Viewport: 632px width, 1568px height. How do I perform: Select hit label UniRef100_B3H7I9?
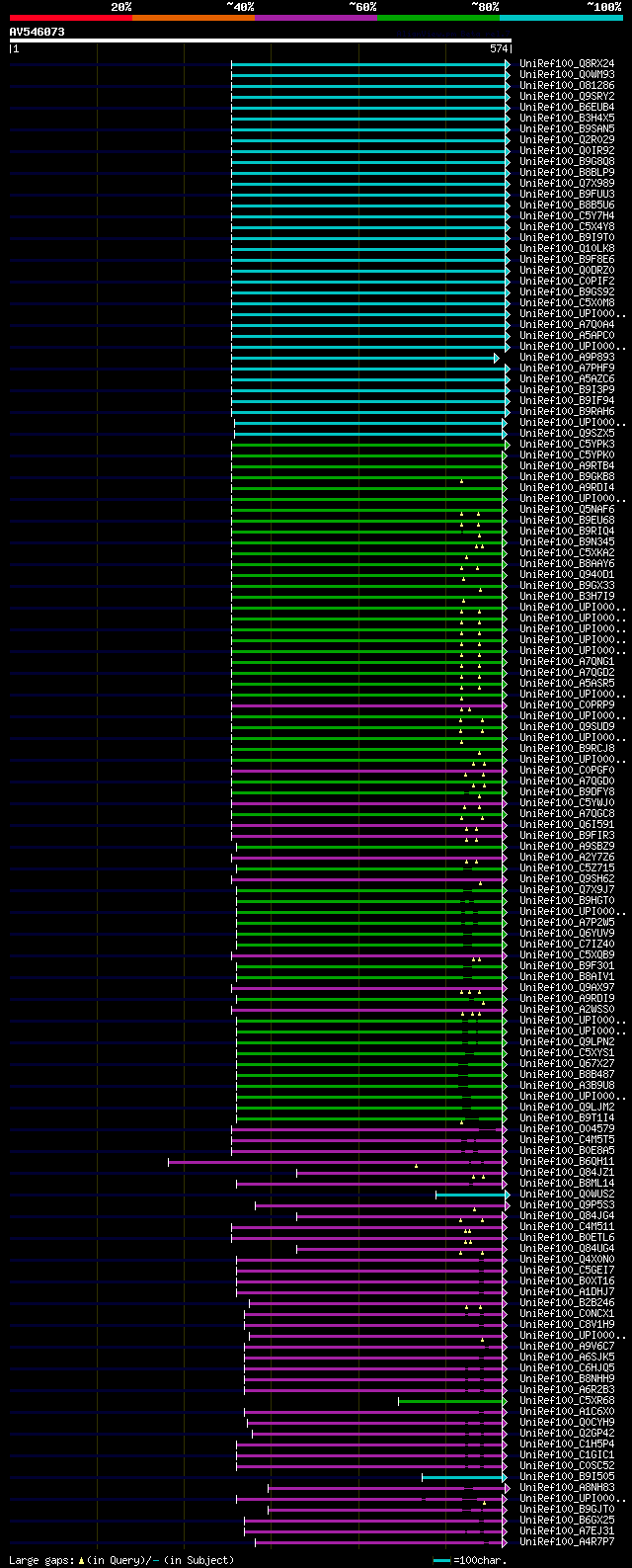tap(569, 596)
